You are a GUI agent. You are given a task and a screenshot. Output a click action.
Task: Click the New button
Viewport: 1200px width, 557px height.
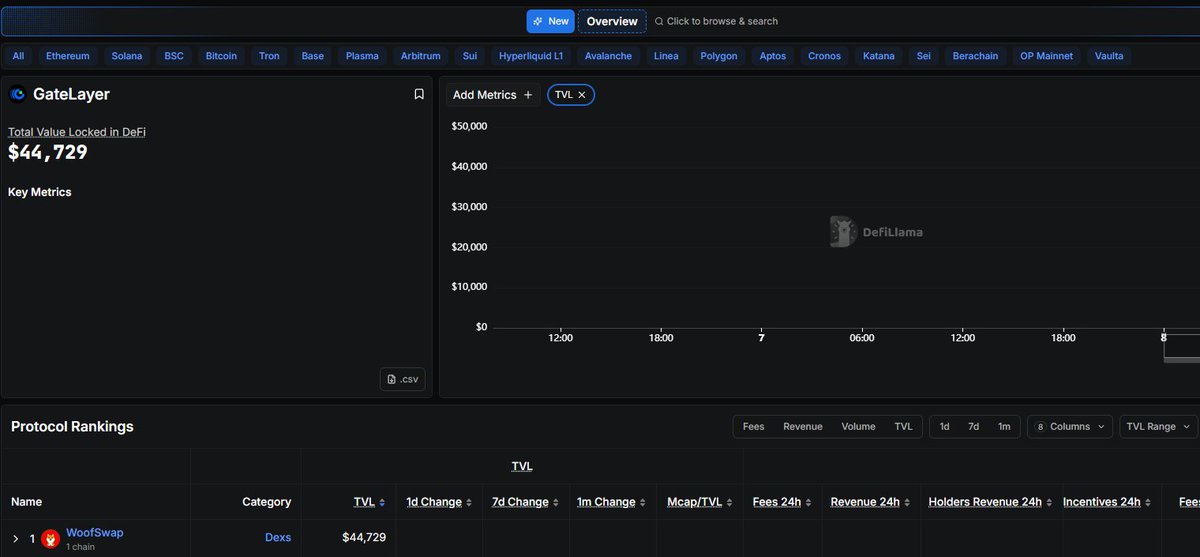pos(551,21)
